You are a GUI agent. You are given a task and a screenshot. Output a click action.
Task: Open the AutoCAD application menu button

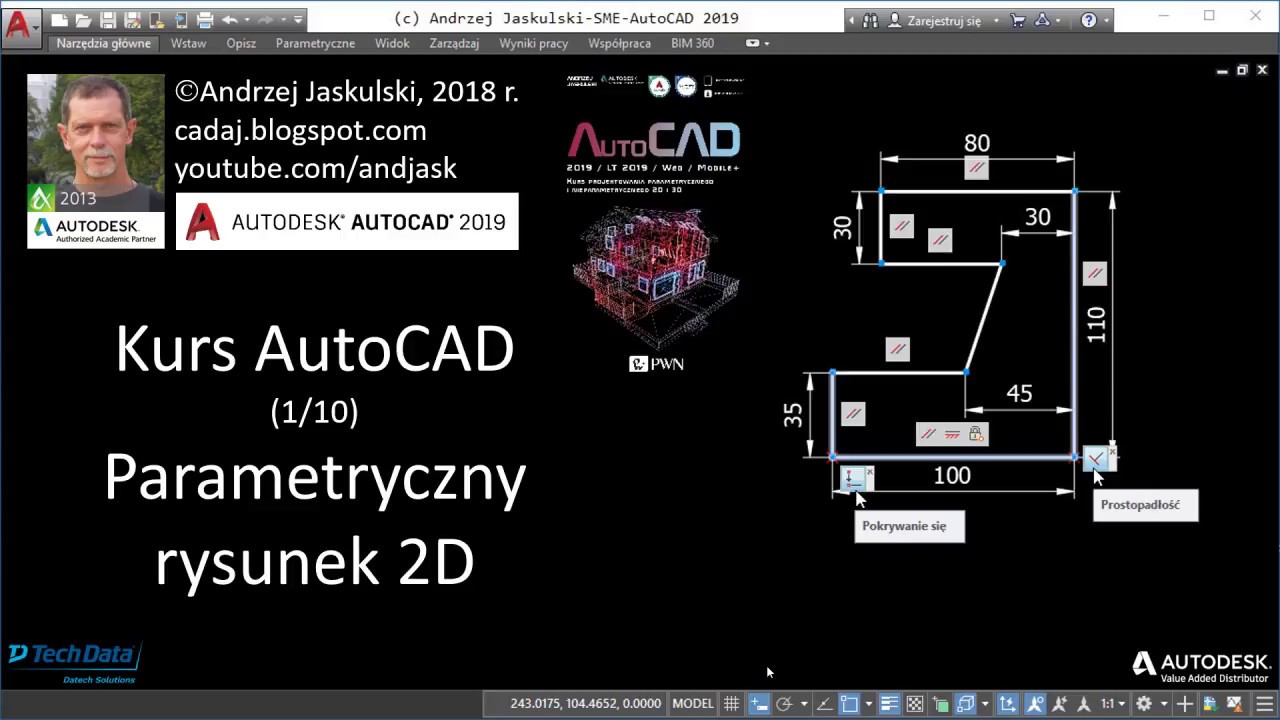[x=22, y=26]
